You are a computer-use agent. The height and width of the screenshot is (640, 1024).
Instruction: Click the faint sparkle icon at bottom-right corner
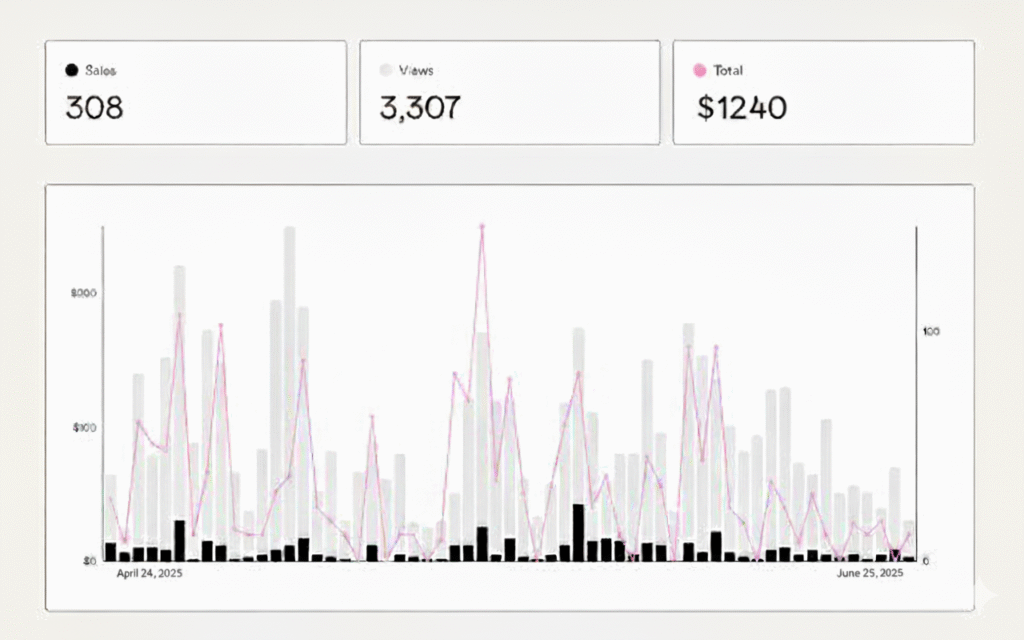point(984,594)
